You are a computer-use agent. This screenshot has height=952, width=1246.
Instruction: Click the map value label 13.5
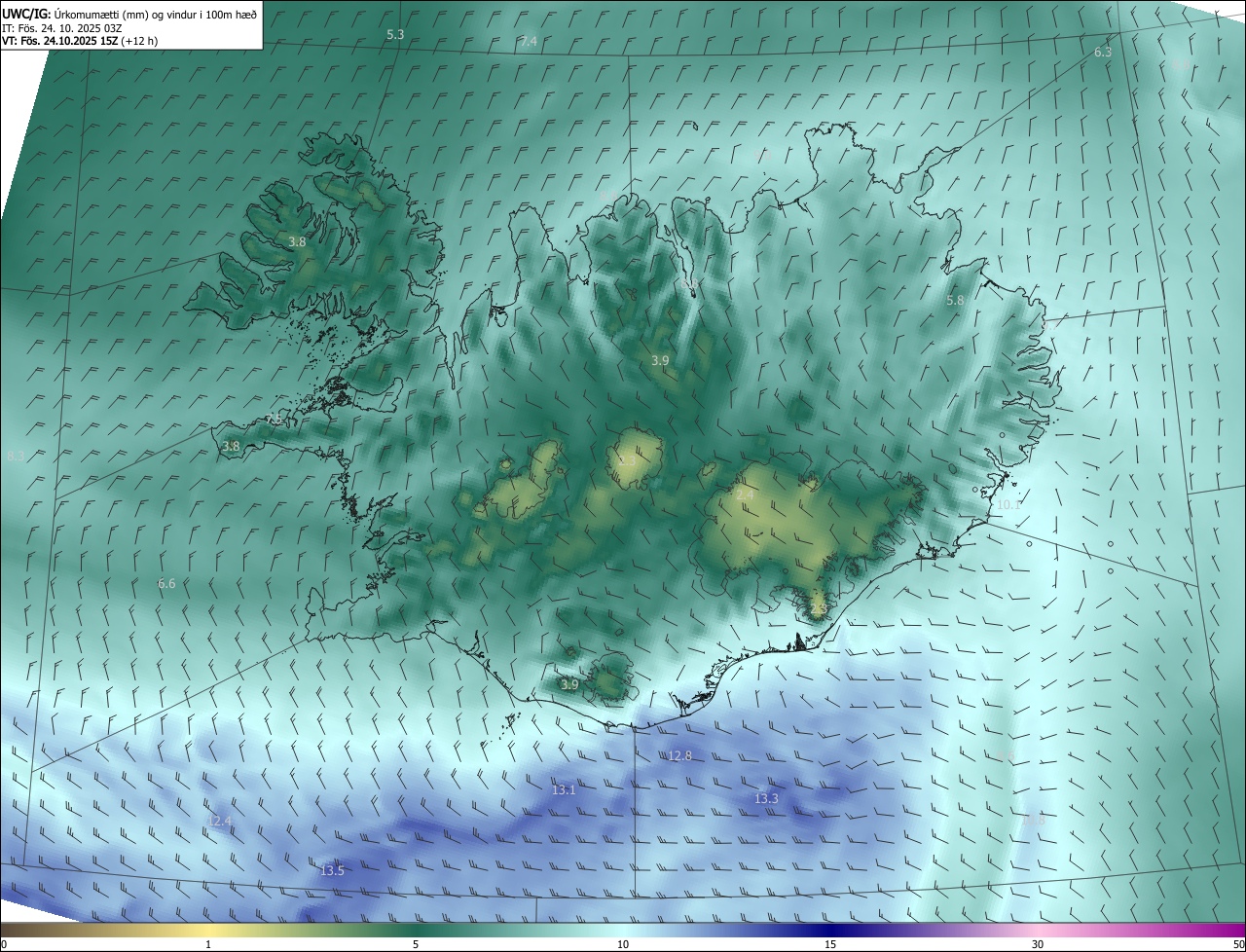332,870
